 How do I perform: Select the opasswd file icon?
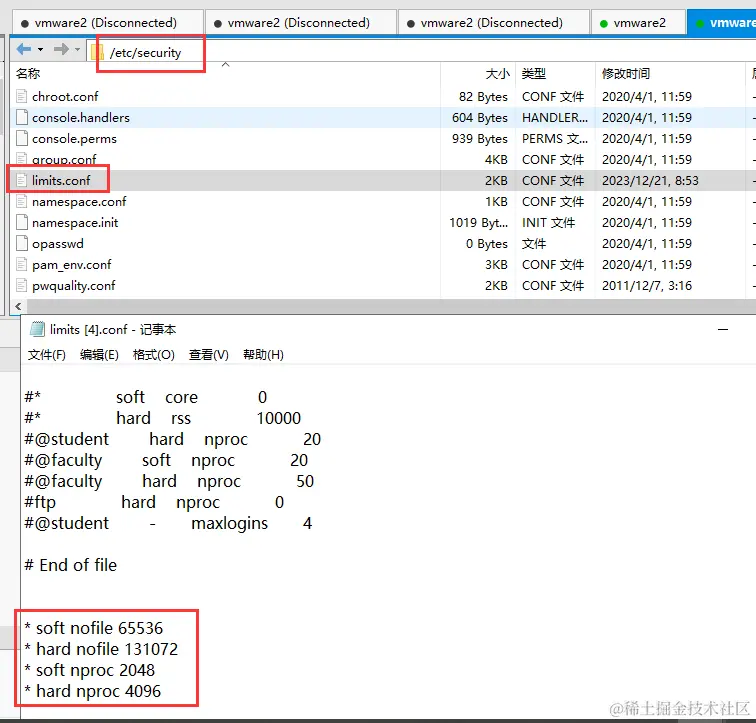pyautogui.click(x=22, y=243)
